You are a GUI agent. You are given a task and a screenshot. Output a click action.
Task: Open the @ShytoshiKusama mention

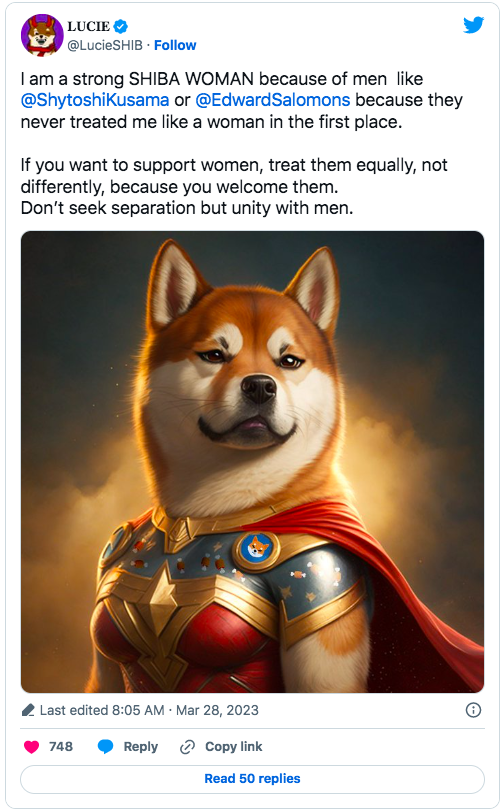click(x=95, y=100)
